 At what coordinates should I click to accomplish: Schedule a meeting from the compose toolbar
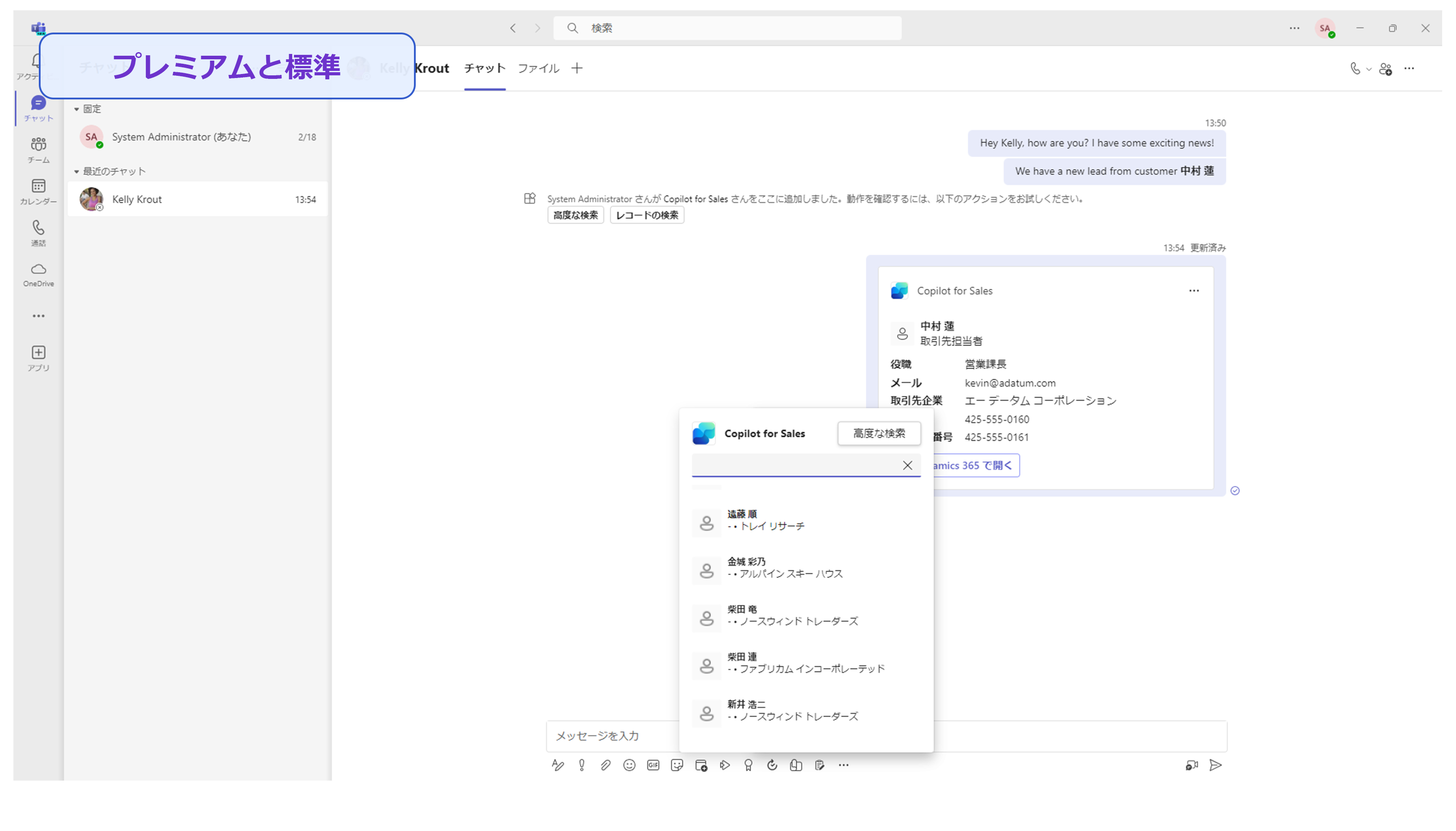click(701, 765)
